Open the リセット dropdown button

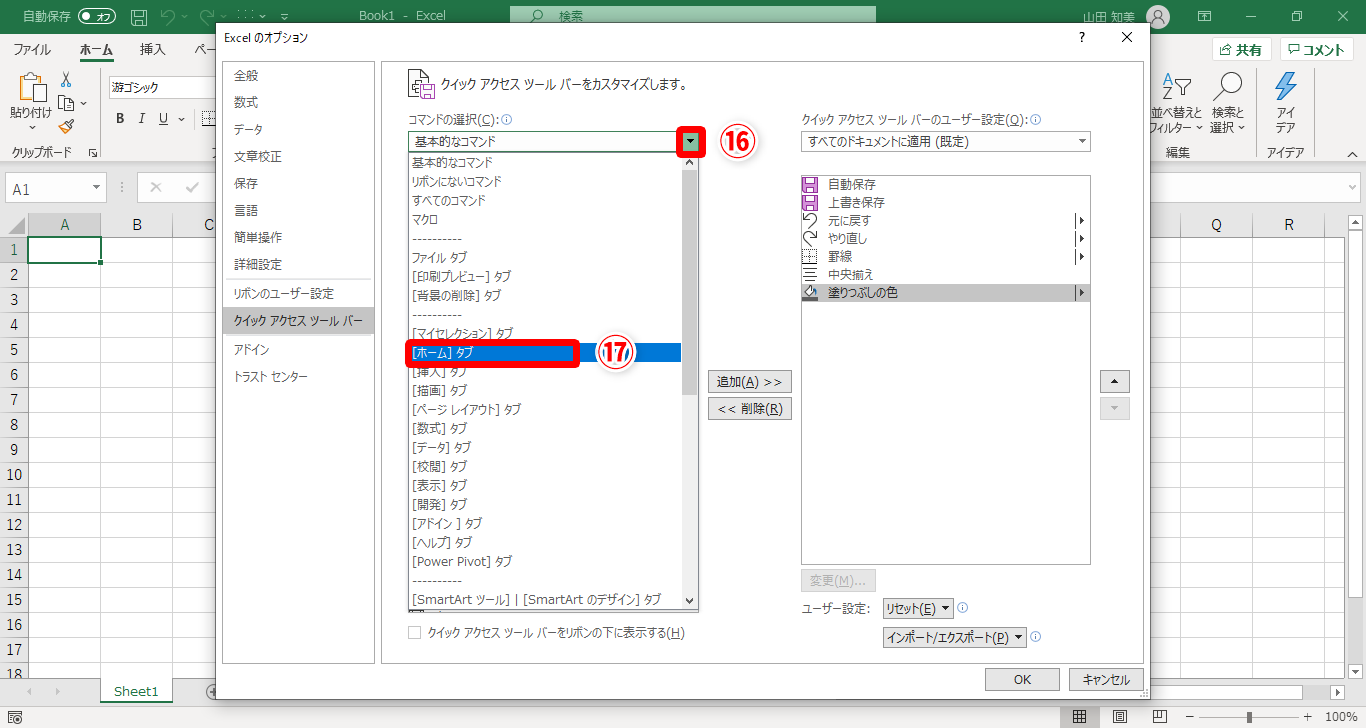tap(918, 608)
